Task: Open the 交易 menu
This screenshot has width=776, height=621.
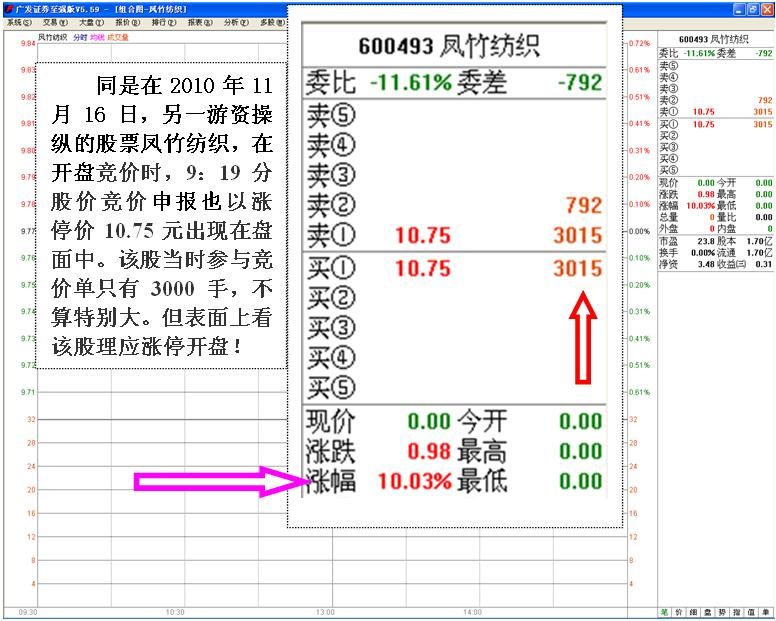Action: 55,22
